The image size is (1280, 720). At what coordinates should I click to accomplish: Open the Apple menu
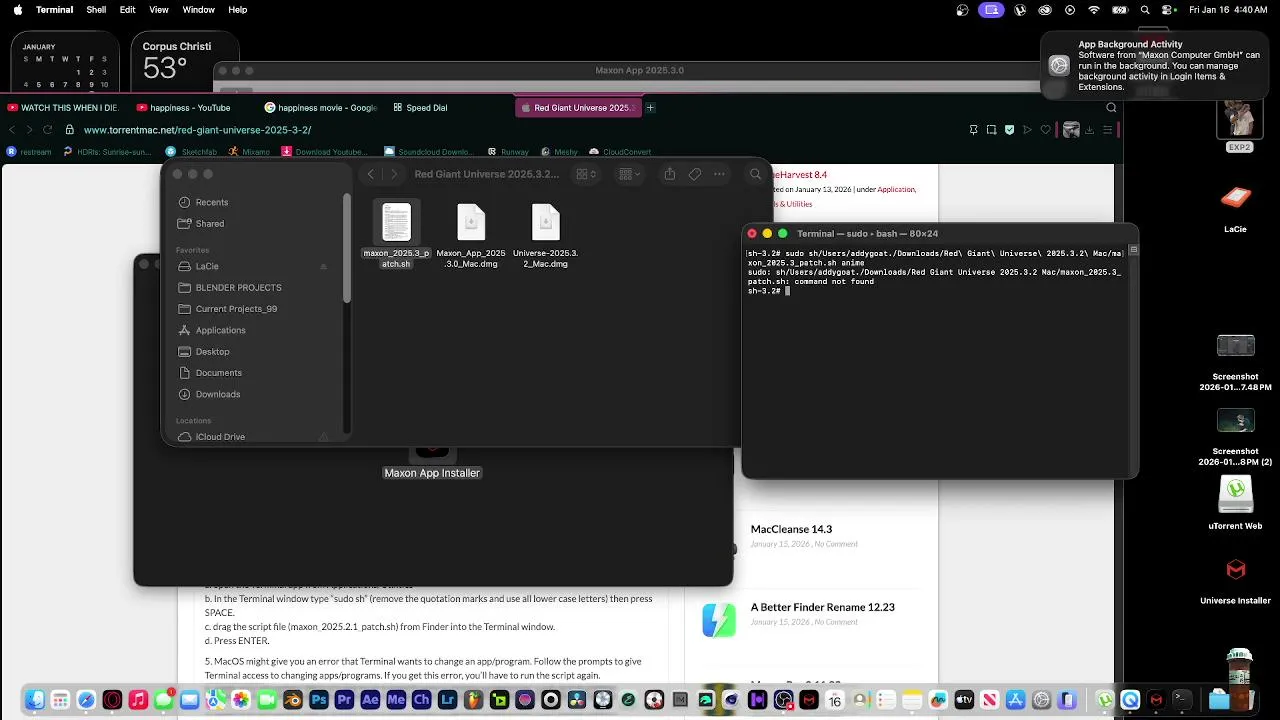pos(17,10)
